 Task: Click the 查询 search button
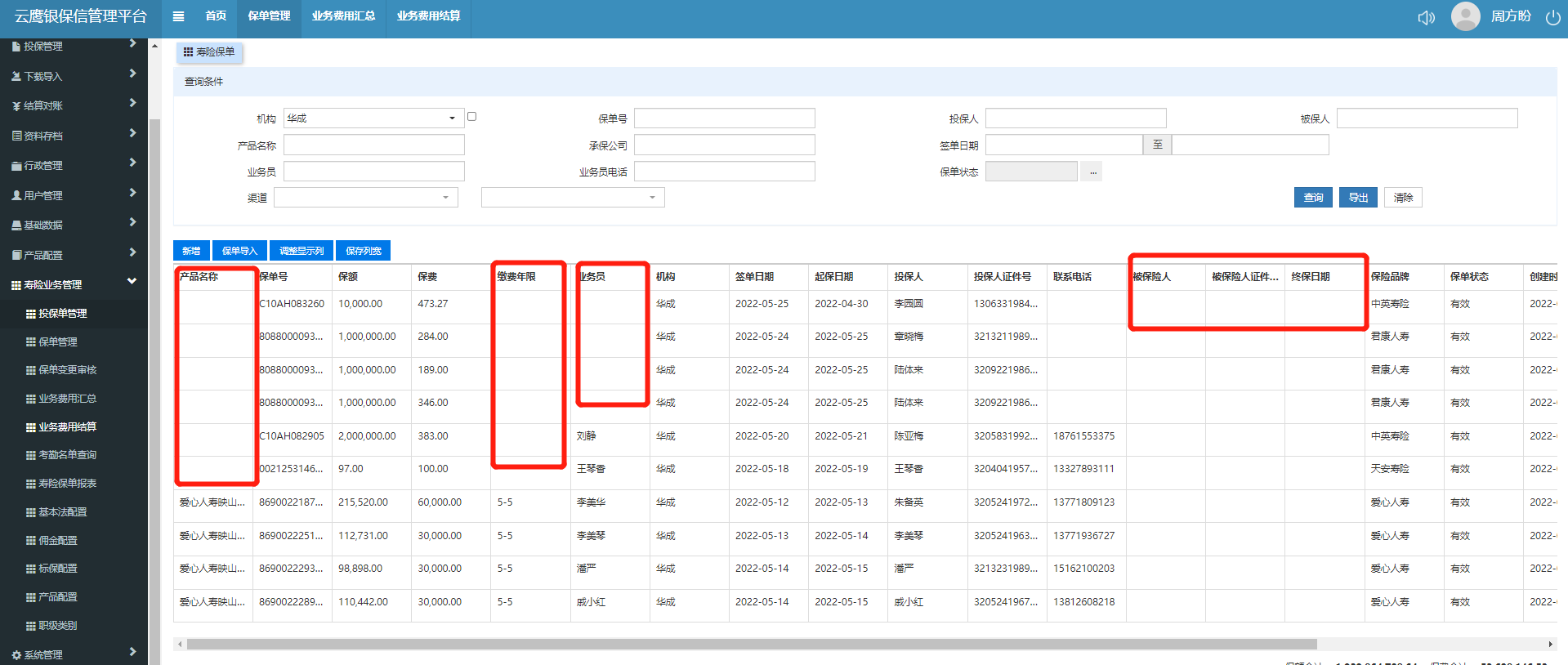[x=1312, y=198]
